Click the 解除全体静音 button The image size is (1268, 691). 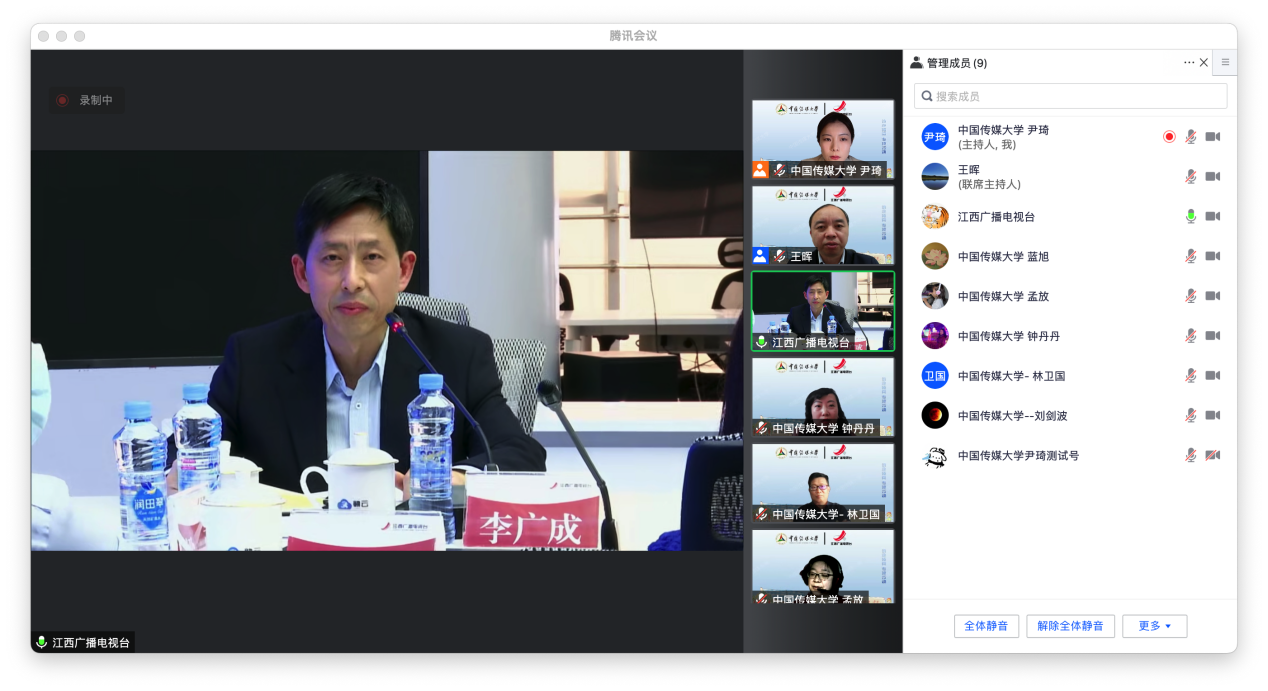(1070, 626)
